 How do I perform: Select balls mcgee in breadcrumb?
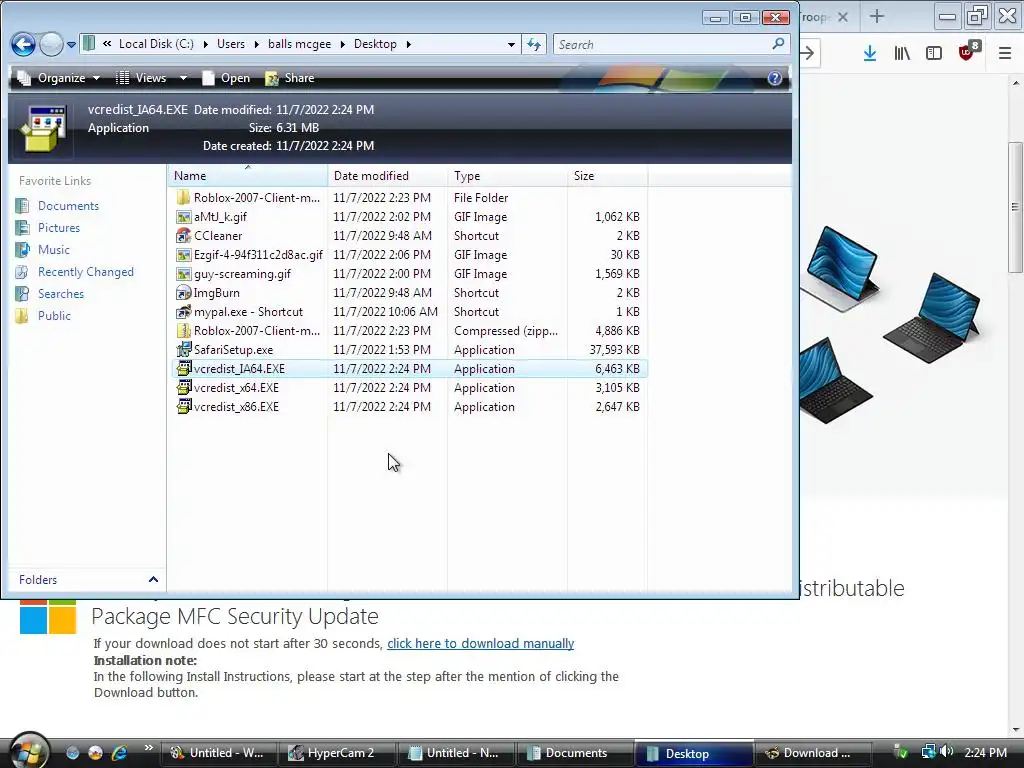pos(299,44)
